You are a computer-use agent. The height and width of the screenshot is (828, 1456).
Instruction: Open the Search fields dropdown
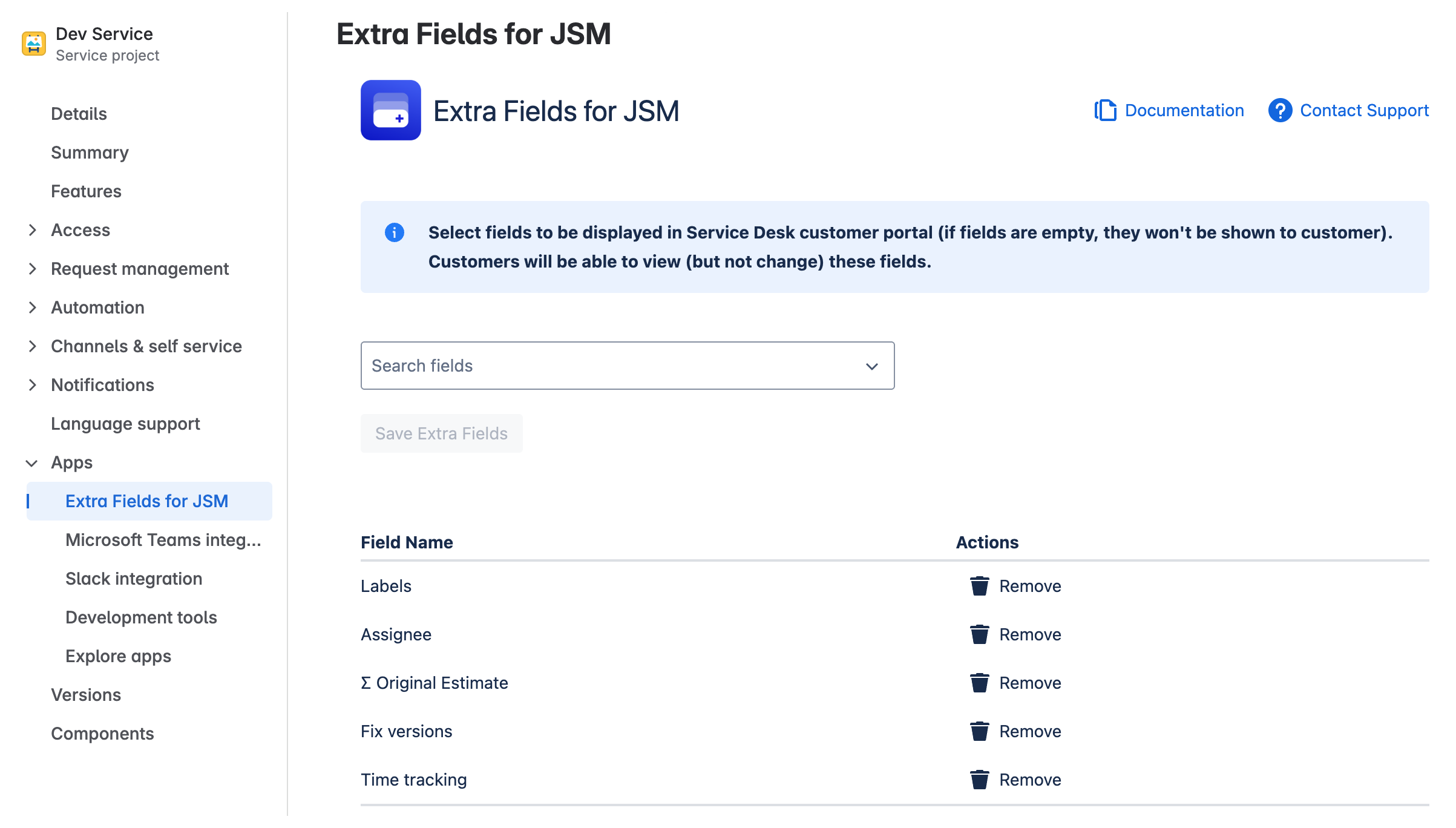click(x=871, y=366)
